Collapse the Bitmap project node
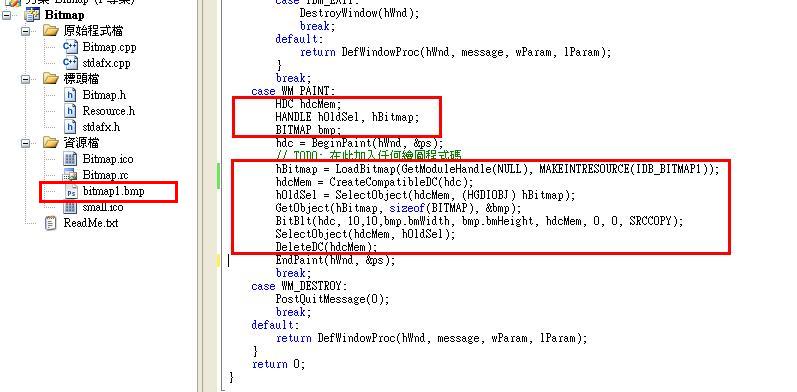This screenshot has width=797, height=392. pos(6,15)
